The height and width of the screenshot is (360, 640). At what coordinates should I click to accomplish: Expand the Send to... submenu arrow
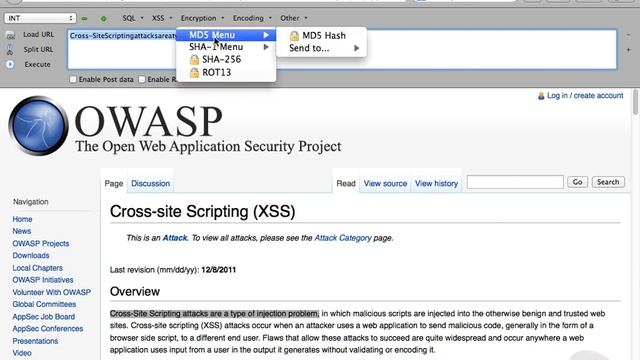(x=357, y=48)
